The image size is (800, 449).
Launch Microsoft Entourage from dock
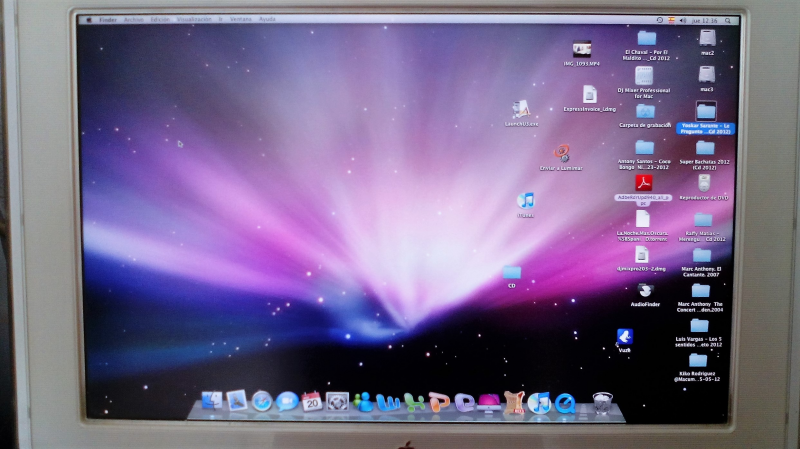pyautogui.click(x=464, y=402)
